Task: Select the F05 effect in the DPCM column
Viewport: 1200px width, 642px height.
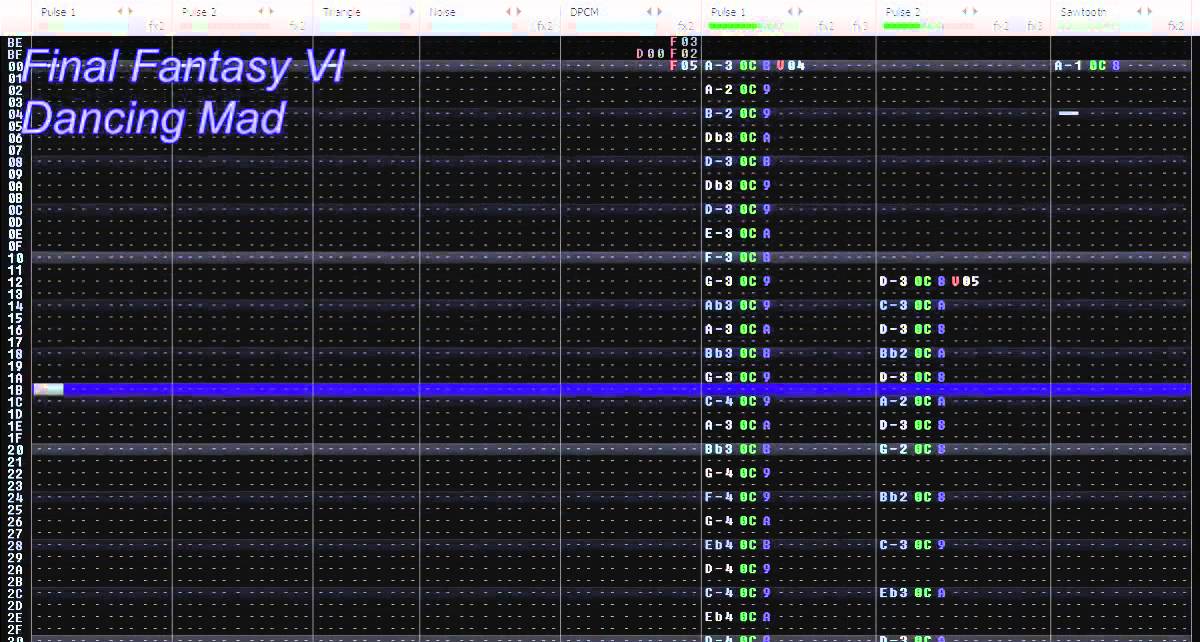Action: 684,65
